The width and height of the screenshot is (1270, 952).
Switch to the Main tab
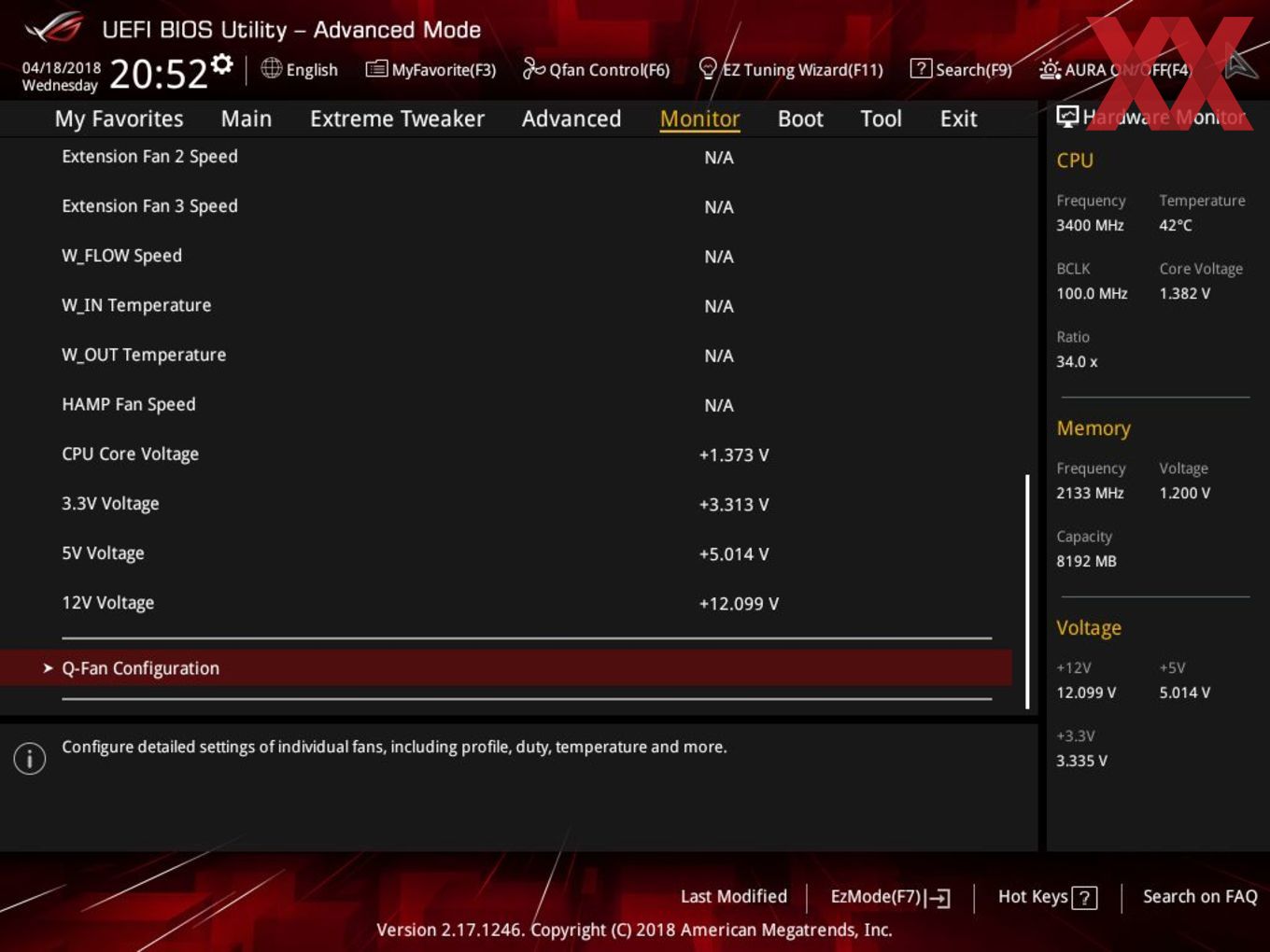coord(247,119)
